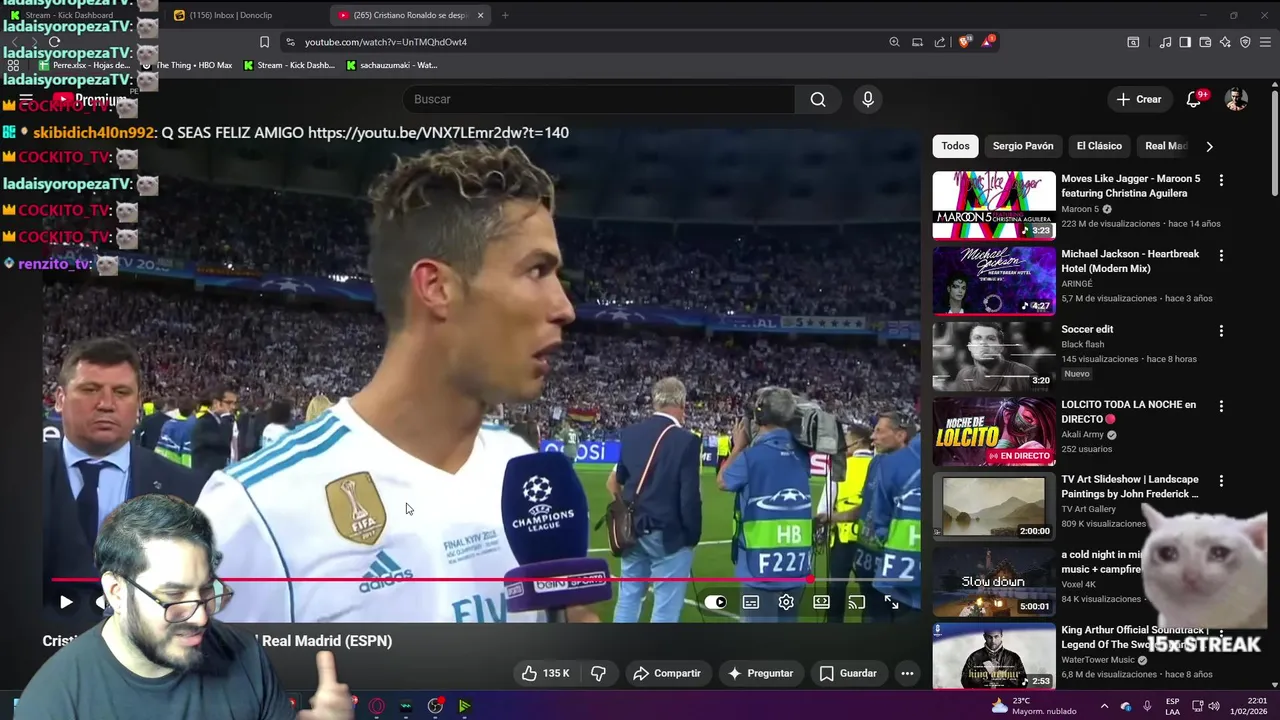Open Michael Jackson Heartbreak Hotel title link
The width and height of the screenshot is (1280, 720).
[x=1130, y=261]
